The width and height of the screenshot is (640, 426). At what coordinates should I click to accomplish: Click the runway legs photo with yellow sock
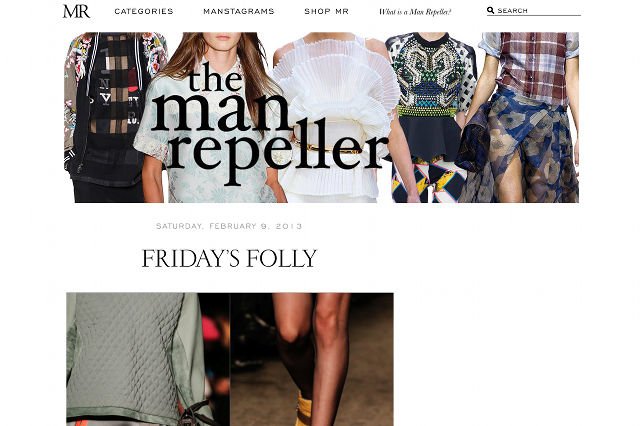click(x=312, y=359)
